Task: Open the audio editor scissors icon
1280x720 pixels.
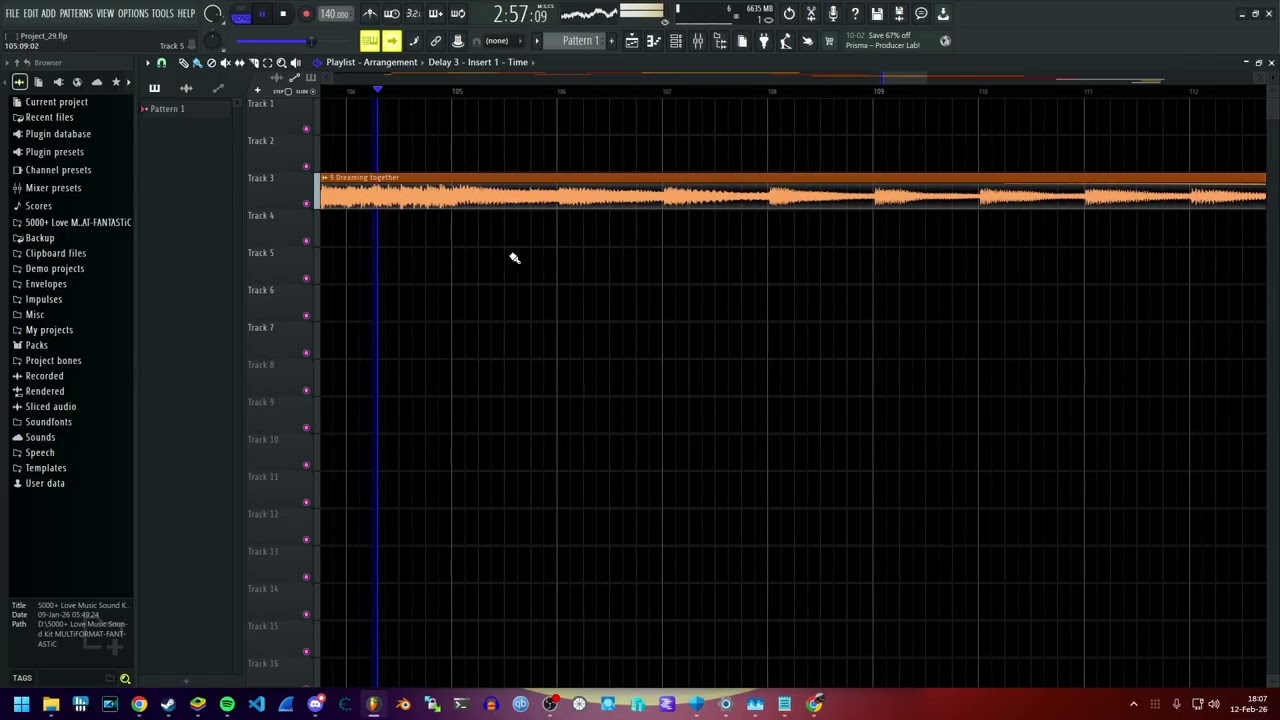Action: coord(811,14)
